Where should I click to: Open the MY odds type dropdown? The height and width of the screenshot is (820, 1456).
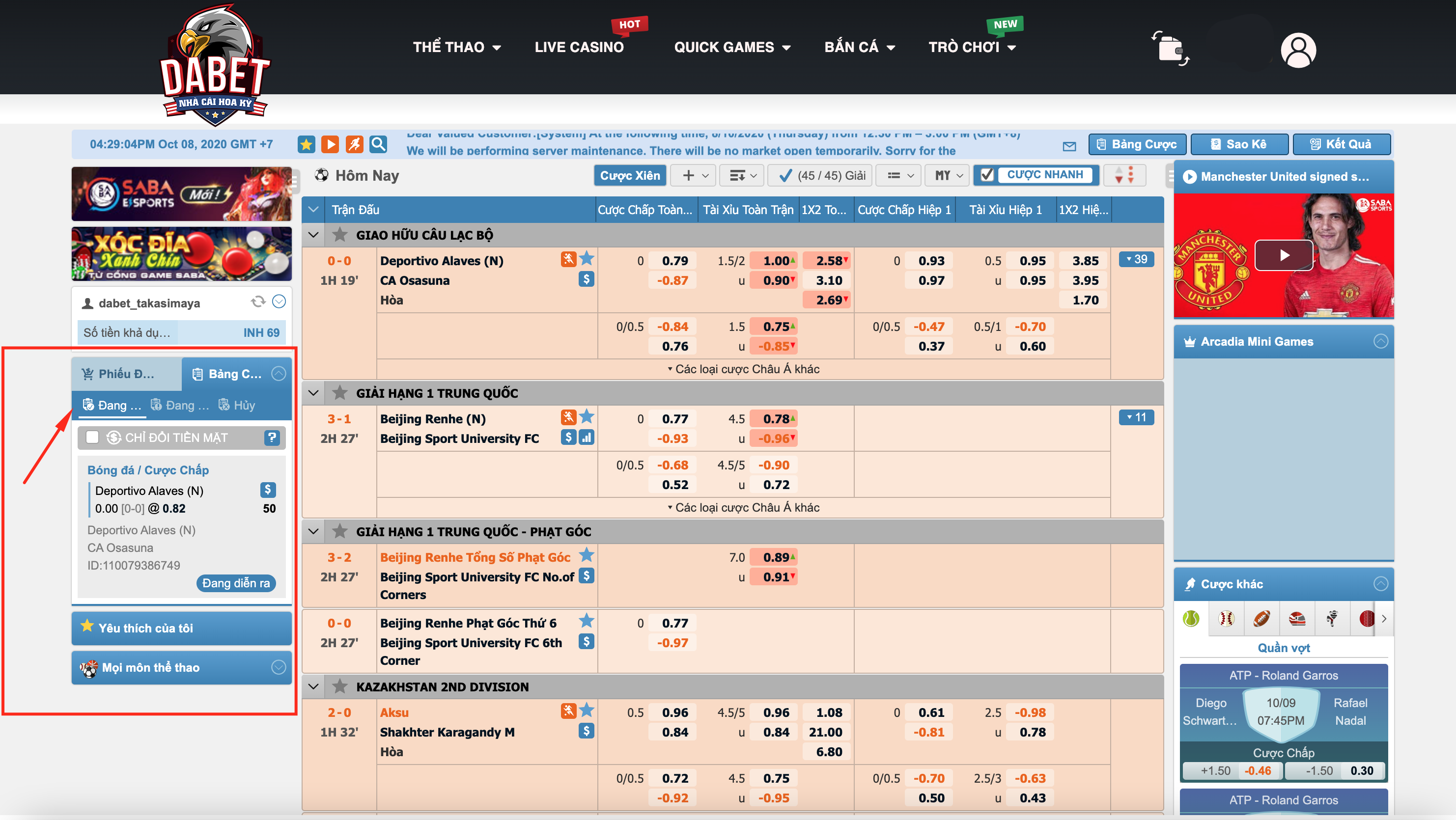pos(947,176)
